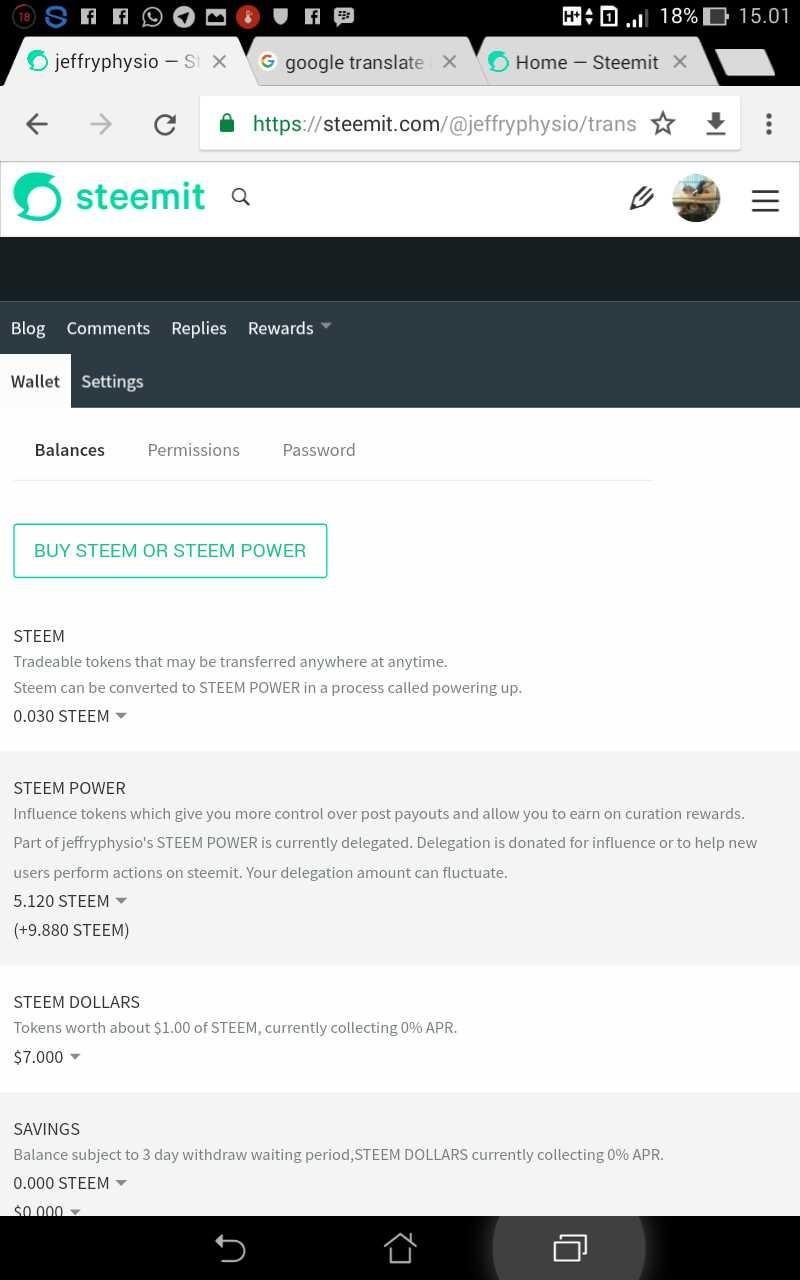Viewport: 800px width, 1280px height.
Task: Close the Home — Steemit tab
Action: (x=680, y=62)
